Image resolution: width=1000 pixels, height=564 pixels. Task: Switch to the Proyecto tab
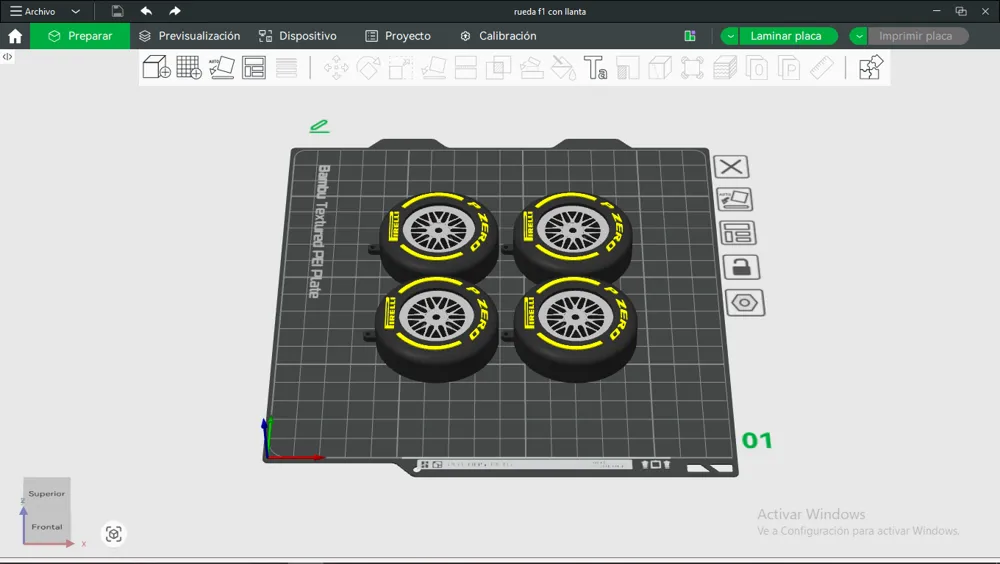[x=398, y=36]
